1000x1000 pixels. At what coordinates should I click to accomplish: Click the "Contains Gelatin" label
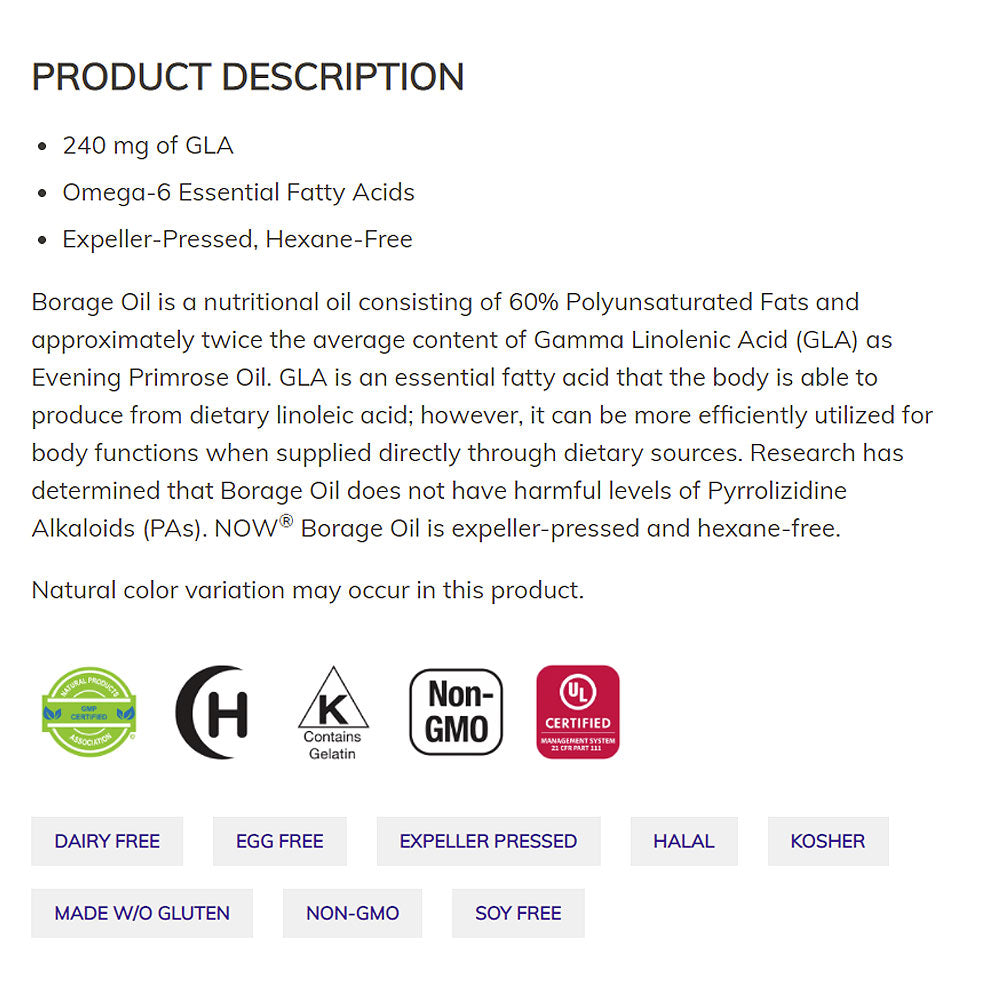(x=333, y=745)
